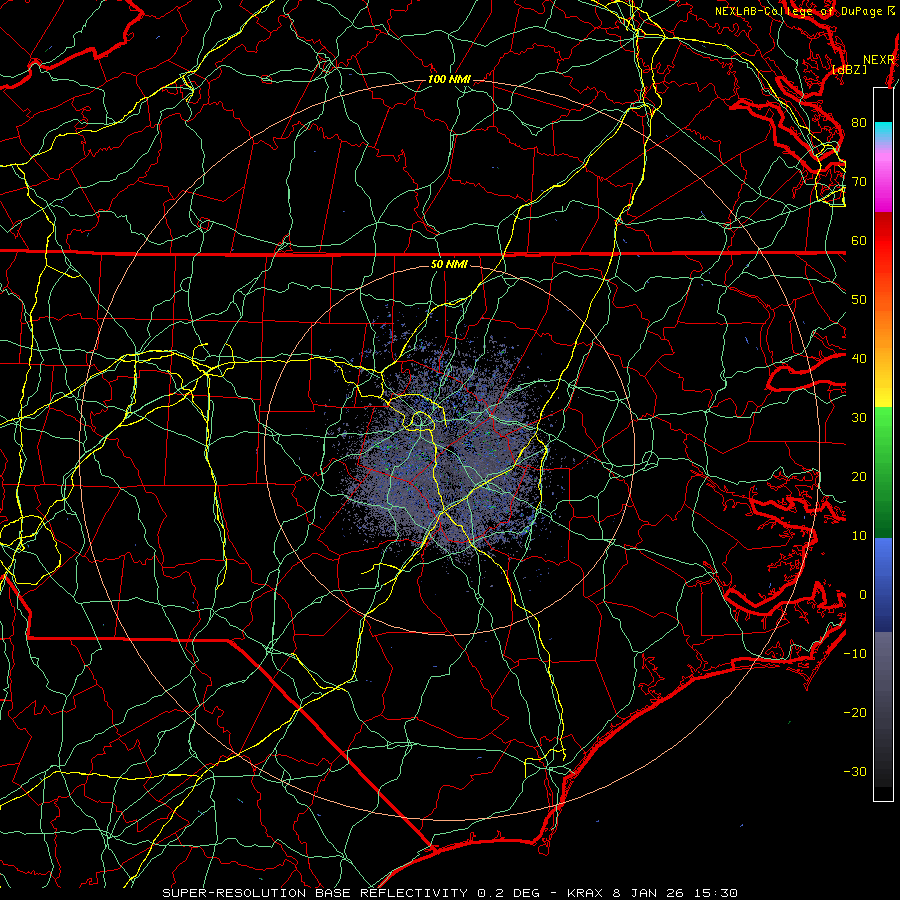
Task: Select the 50 value on the dBZ scale
Action: (x=859, y=300)
